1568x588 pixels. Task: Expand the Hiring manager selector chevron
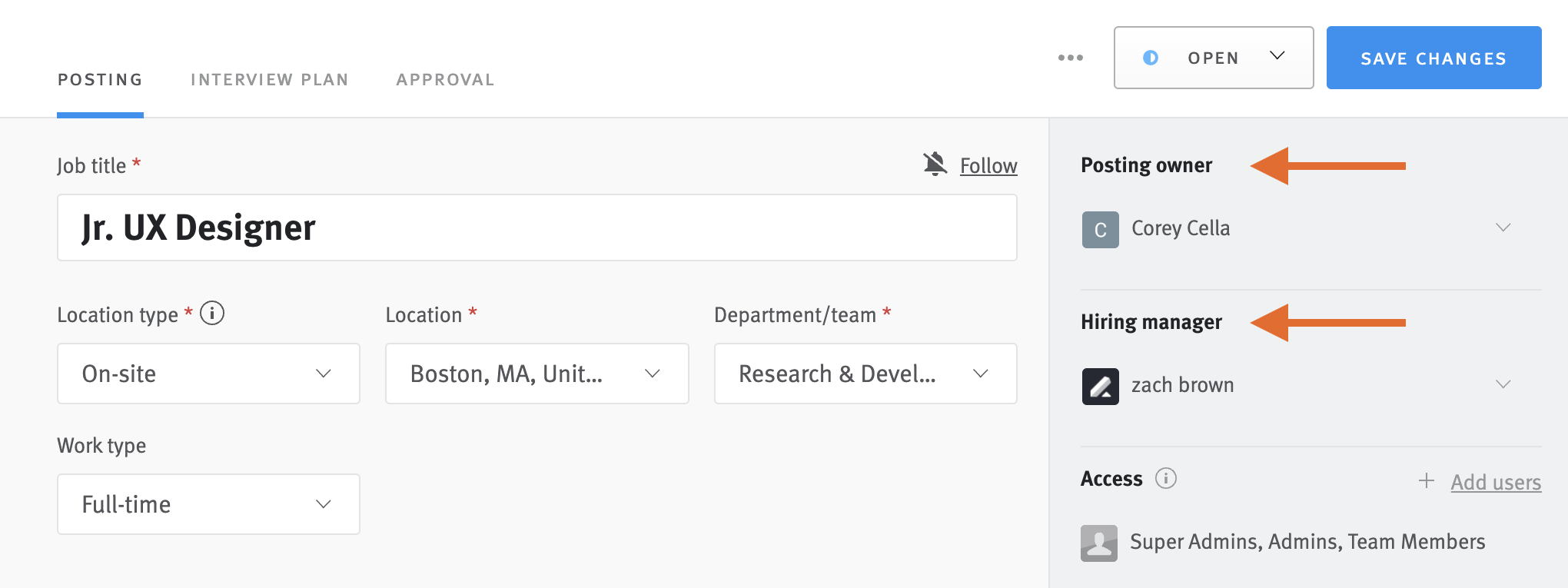1504,384
